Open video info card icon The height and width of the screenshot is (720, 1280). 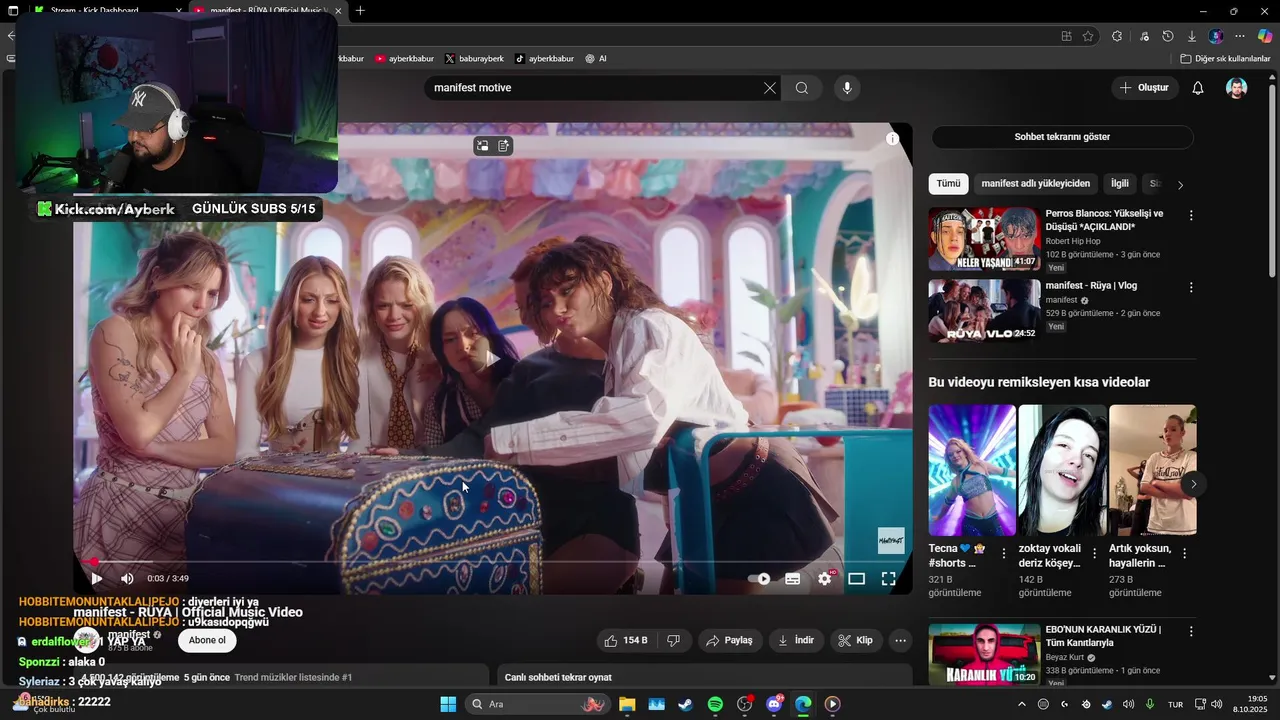click(892, 139)
